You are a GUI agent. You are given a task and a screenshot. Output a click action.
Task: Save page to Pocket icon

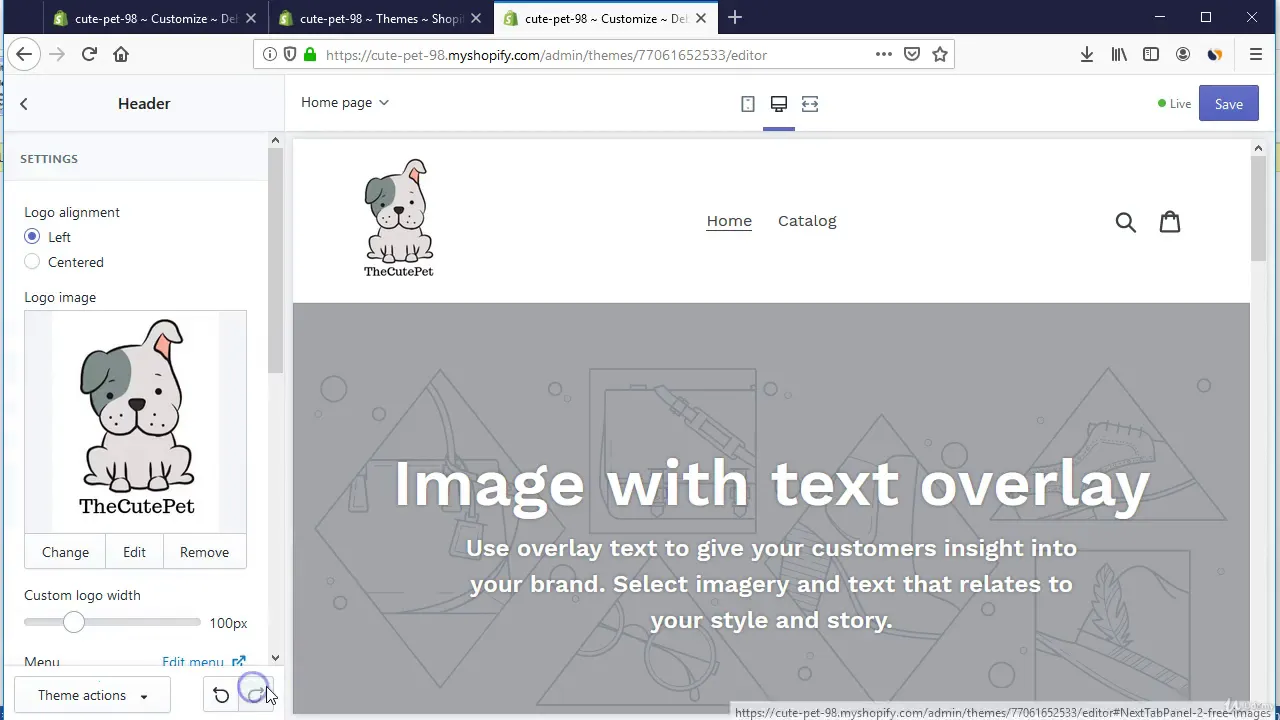pyautogui.click(x=912, y=55)
